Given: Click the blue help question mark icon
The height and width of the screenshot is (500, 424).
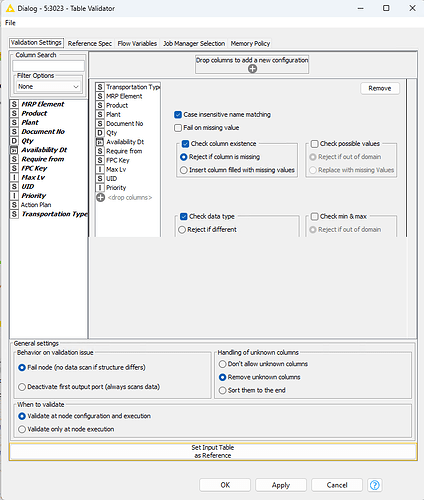Looking at the screenshot, I should point(375,485).
